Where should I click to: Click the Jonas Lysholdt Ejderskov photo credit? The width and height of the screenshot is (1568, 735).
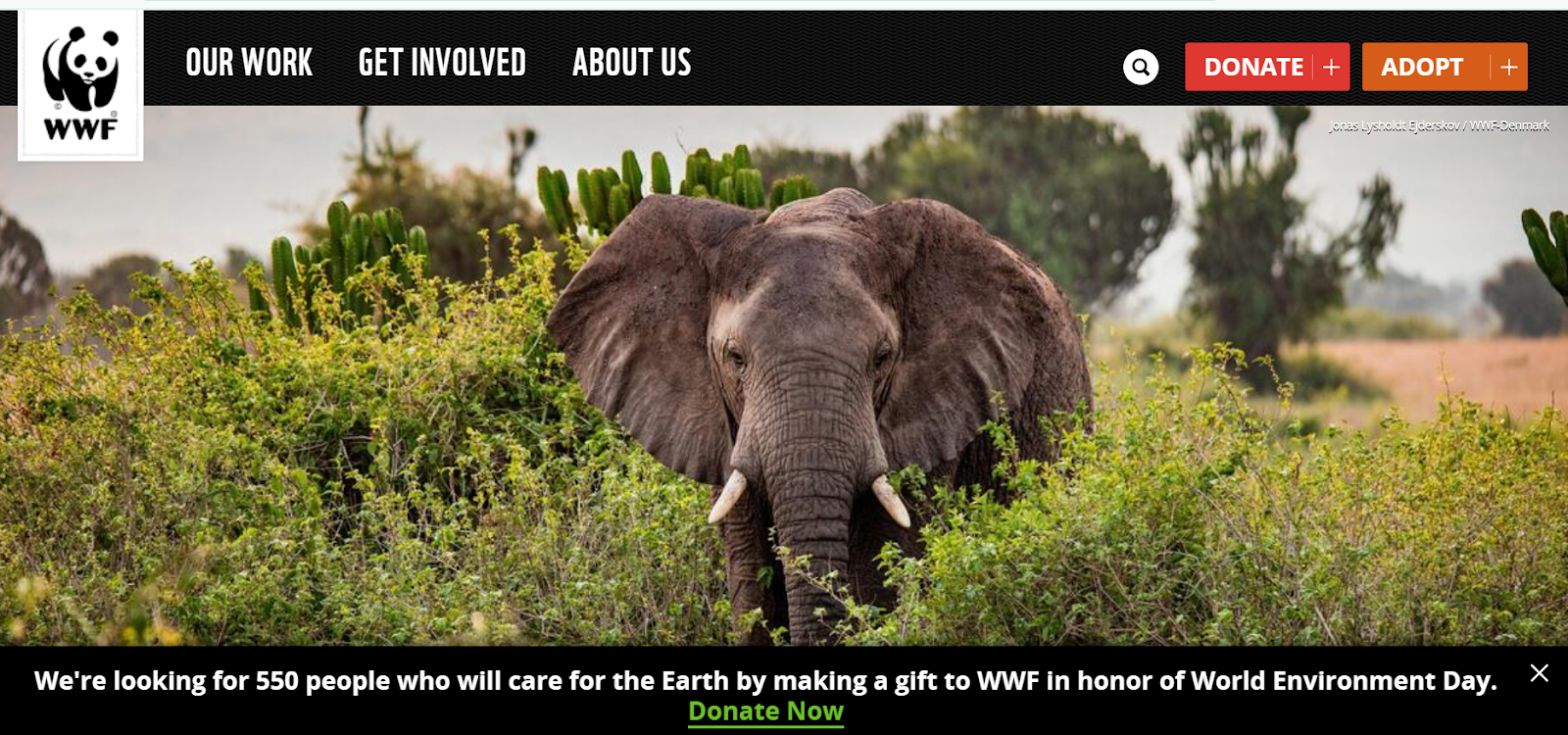click(1439, 125)
